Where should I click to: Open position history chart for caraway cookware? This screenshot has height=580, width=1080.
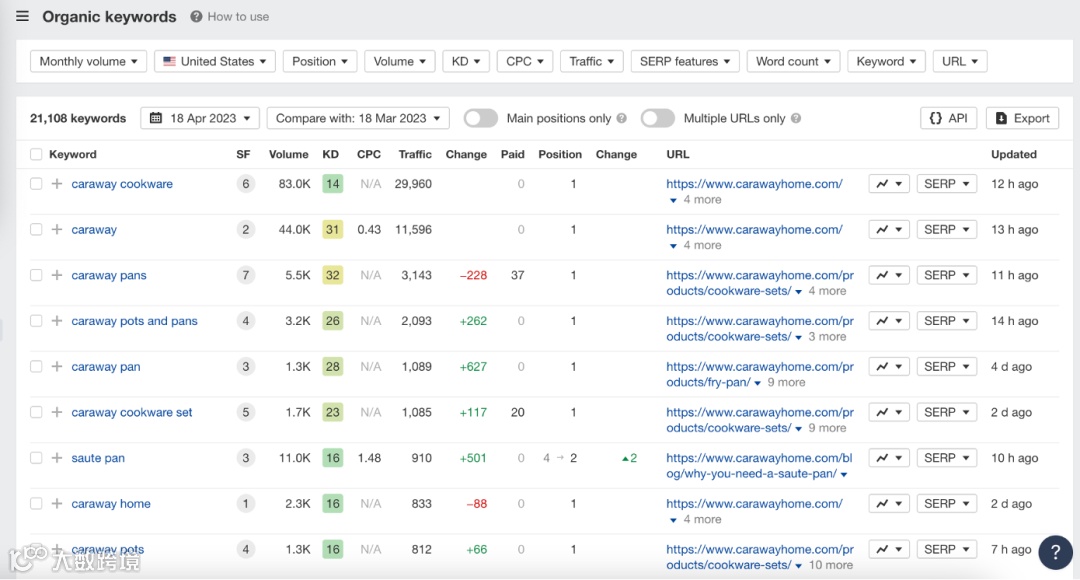[889, 184]
